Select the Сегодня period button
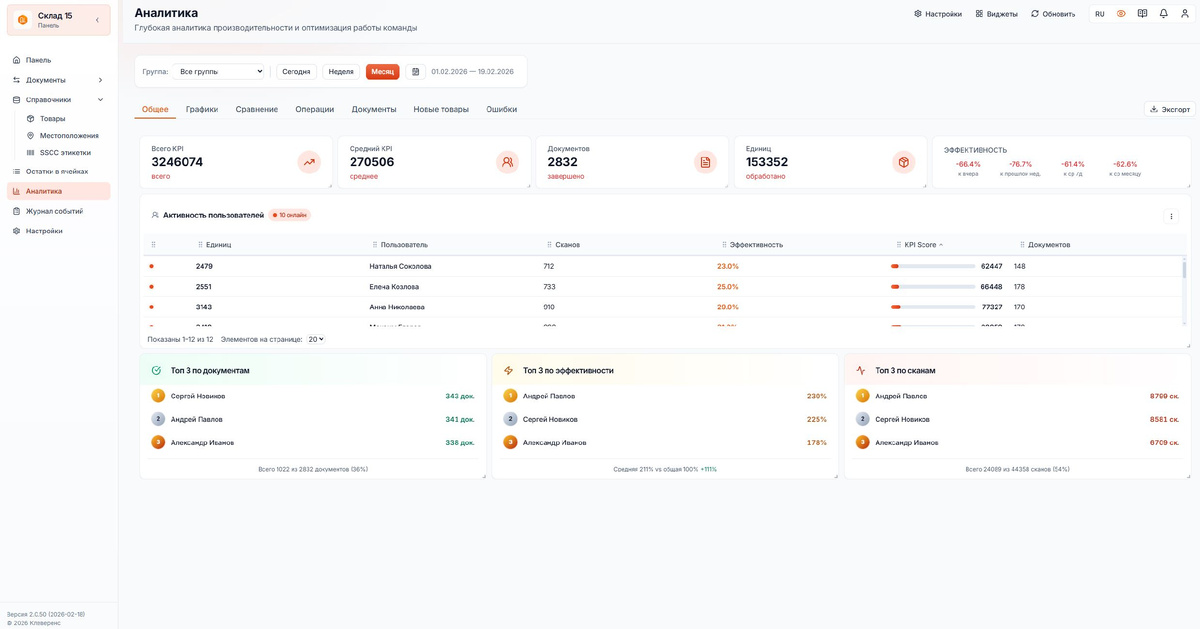This screenshot has height=629, width=1200. coord(296,72)
